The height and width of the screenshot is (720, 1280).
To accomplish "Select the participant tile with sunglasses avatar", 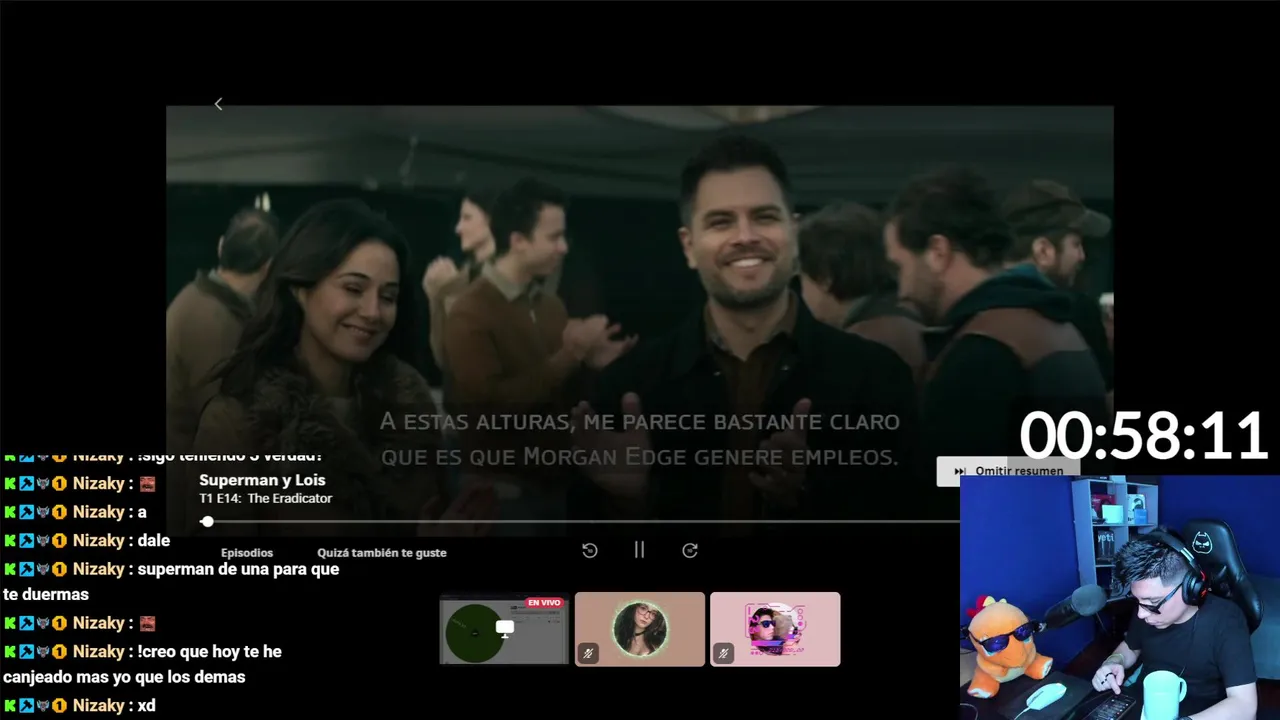I will coord(775,629).
